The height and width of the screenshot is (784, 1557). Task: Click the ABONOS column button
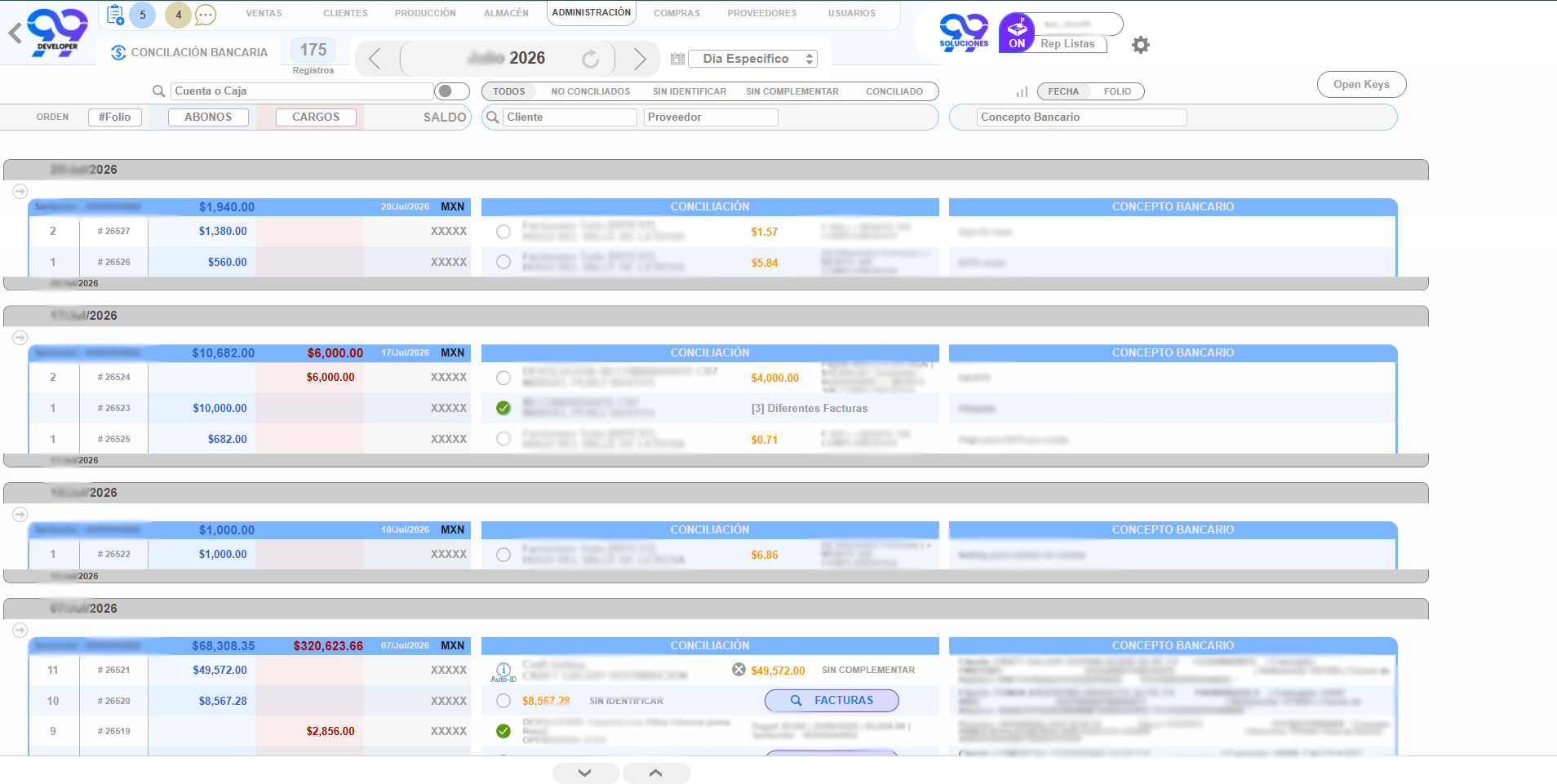click(208, 117)
